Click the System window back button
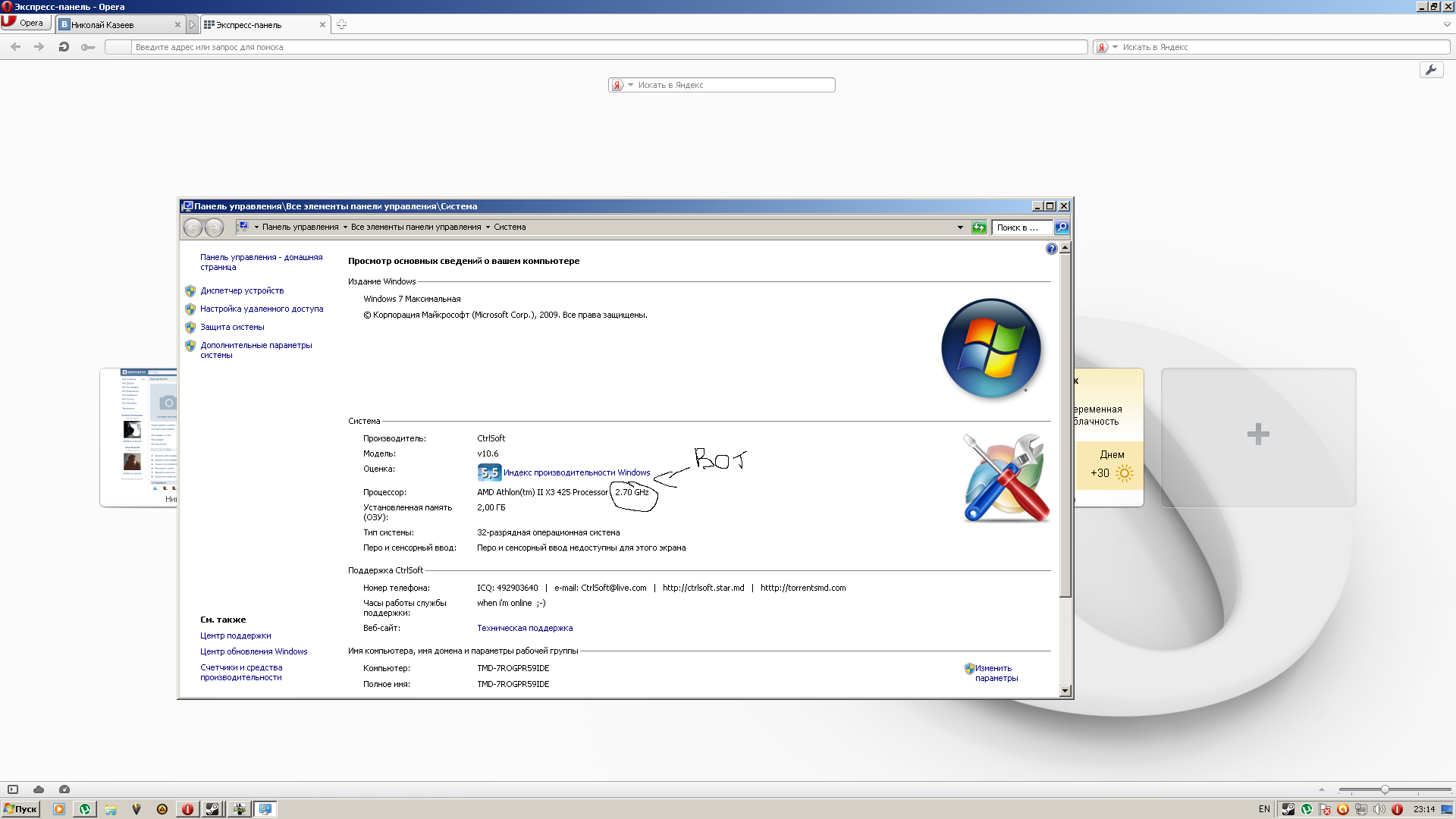The height and width of the screenshot is (819, 1456). tap(193, 227)
